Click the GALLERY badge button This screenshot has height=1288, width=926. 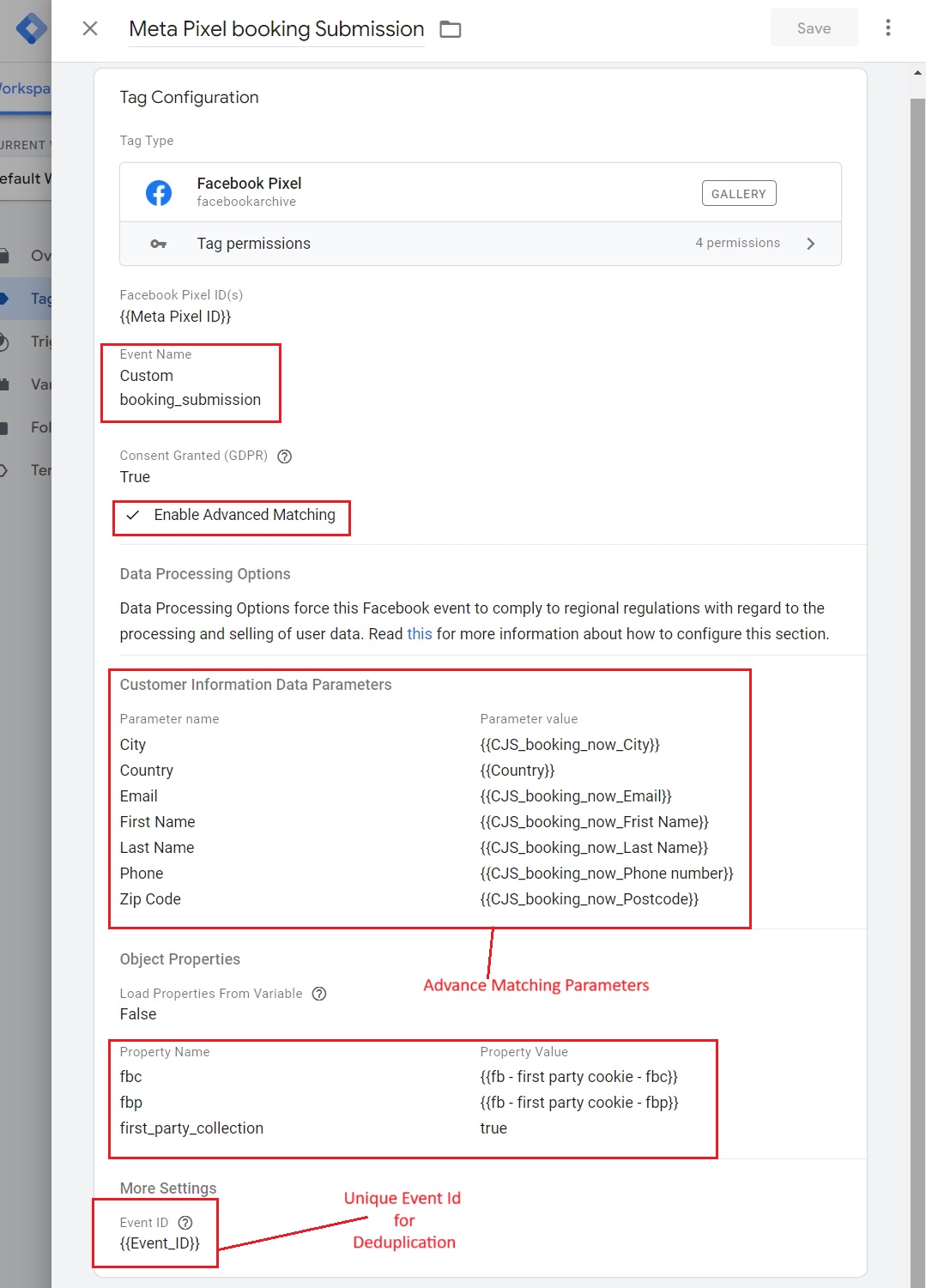point(739,194)
